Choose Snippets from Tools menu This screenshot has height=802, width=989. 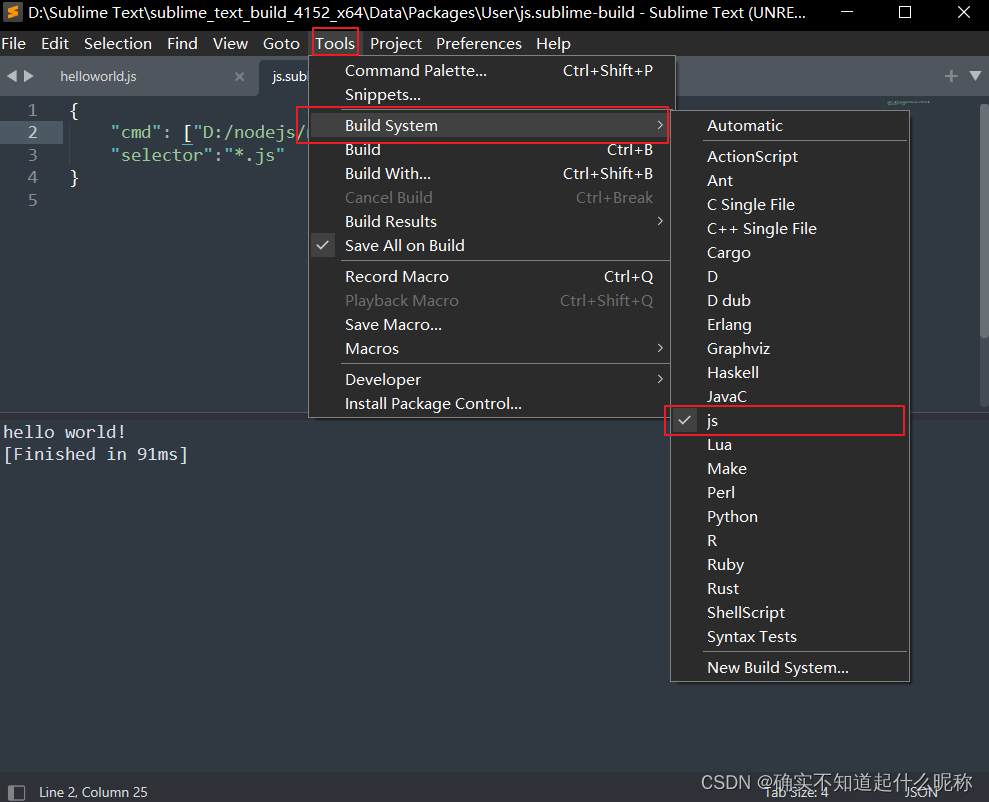492,95
